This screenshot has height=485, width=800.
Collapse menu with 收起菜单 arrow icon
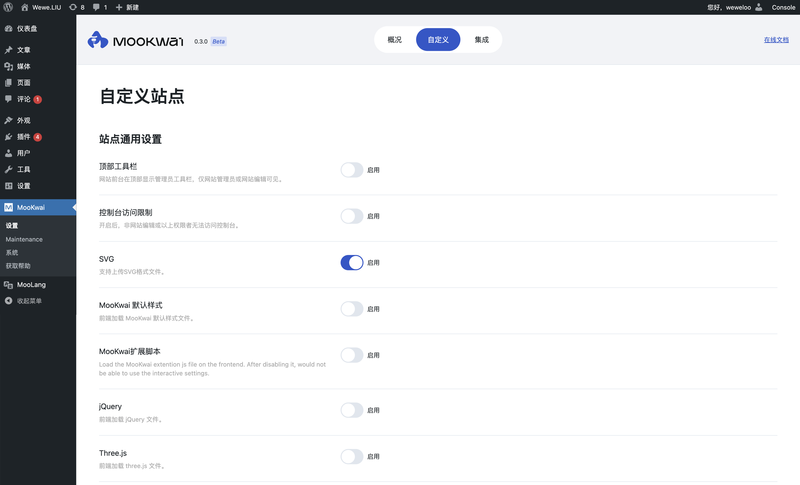click(x=8, y=301)
